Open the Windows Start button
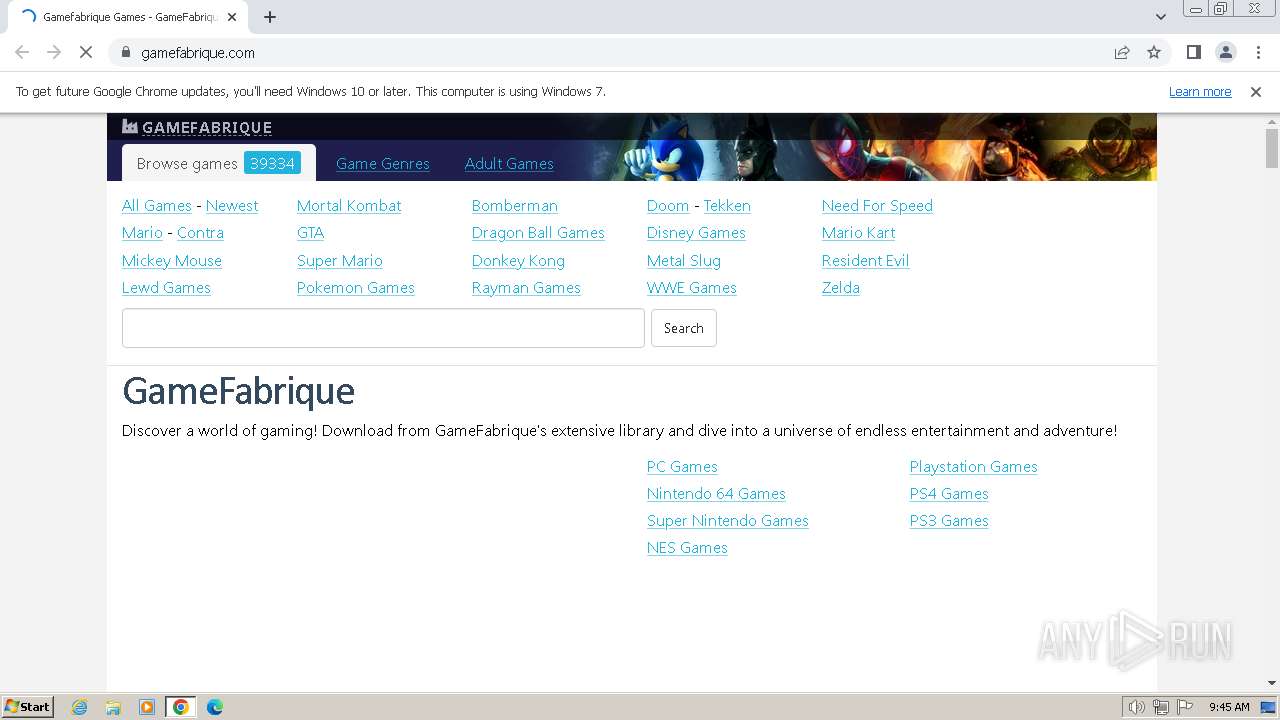The image size is (1280, 720). (27, 706)
